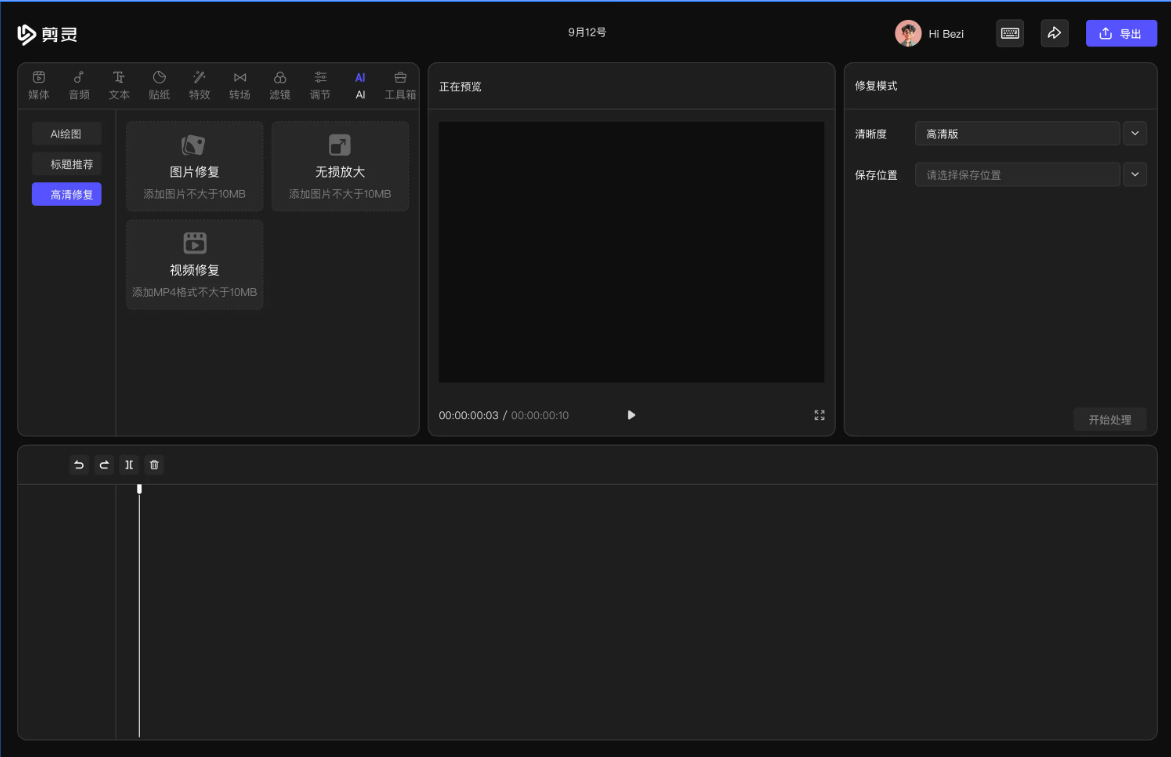Click the 导出 export button
Viewport: 1171px width, 757px height.
pyautogui.click(x=1121, y=33)
